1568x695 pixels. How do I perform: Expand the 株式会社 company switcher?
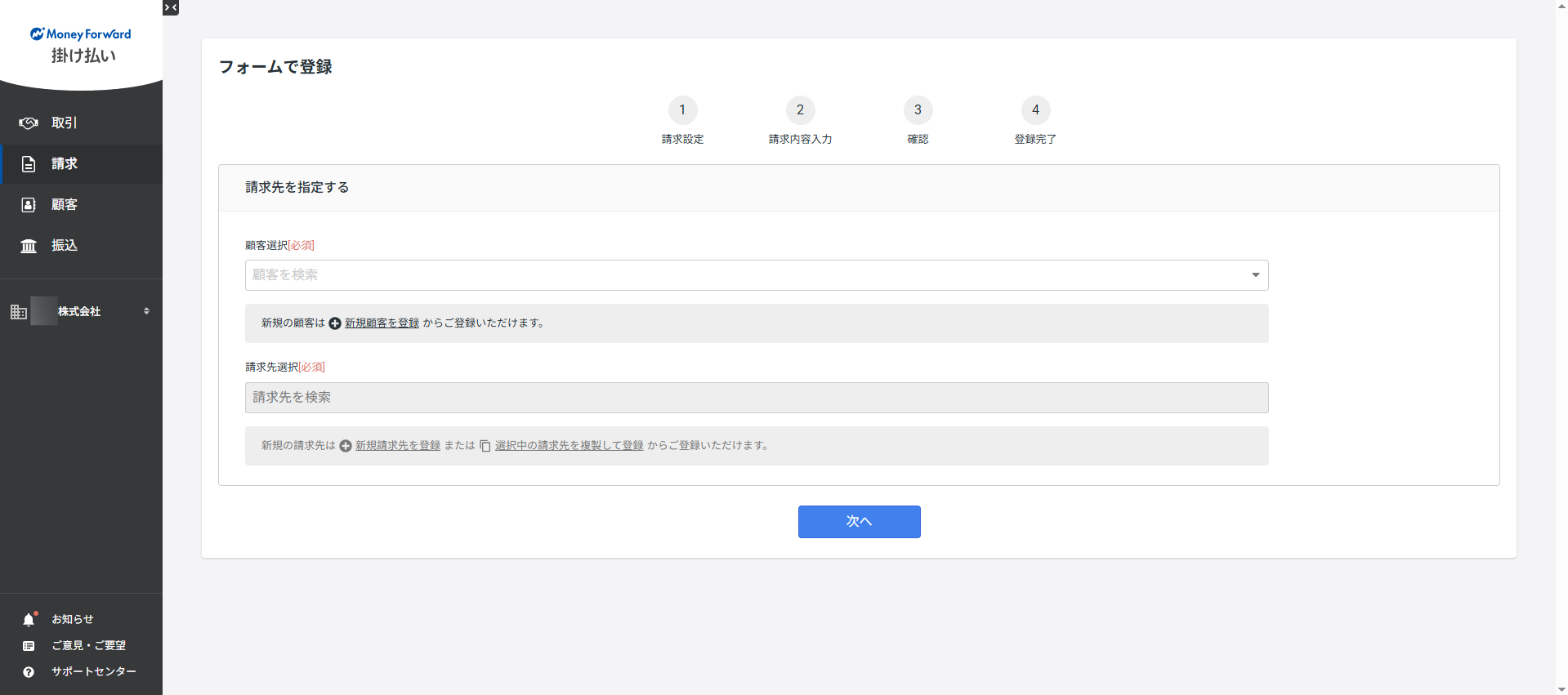[146, 311]
